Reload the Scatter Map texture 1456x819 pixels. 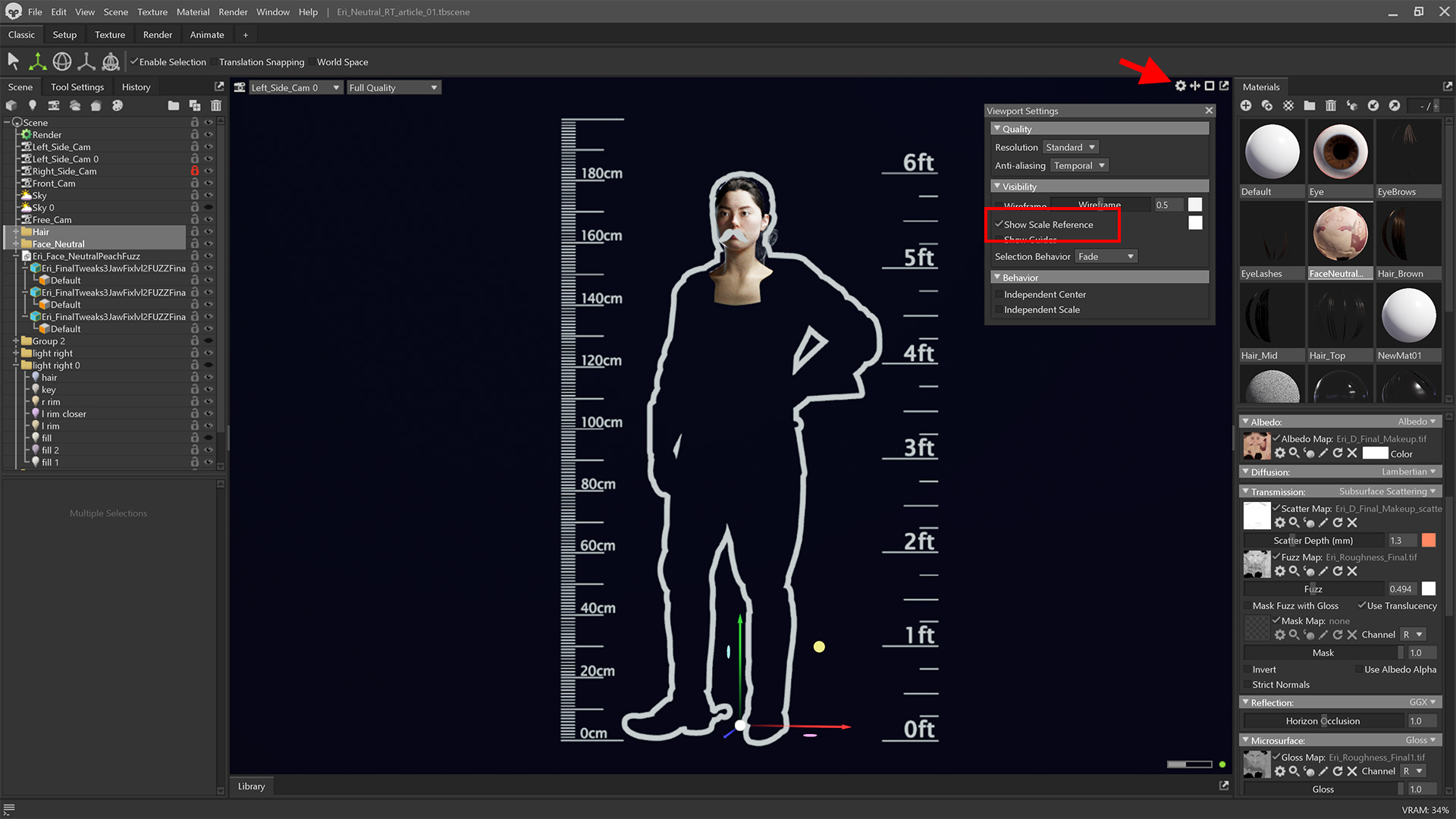[1338, 522]
